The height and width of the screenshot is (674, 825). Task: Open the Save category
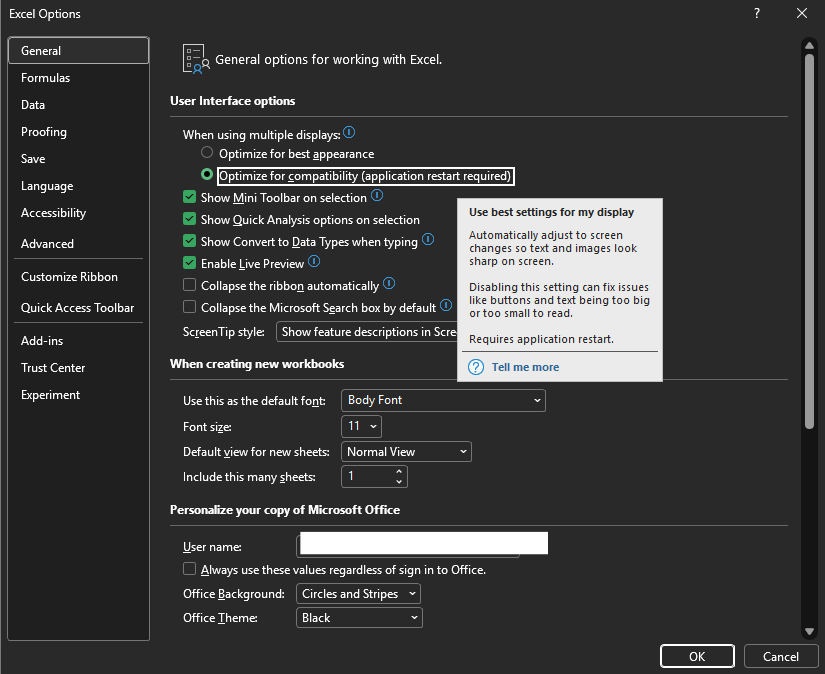[x=78, y=159]
